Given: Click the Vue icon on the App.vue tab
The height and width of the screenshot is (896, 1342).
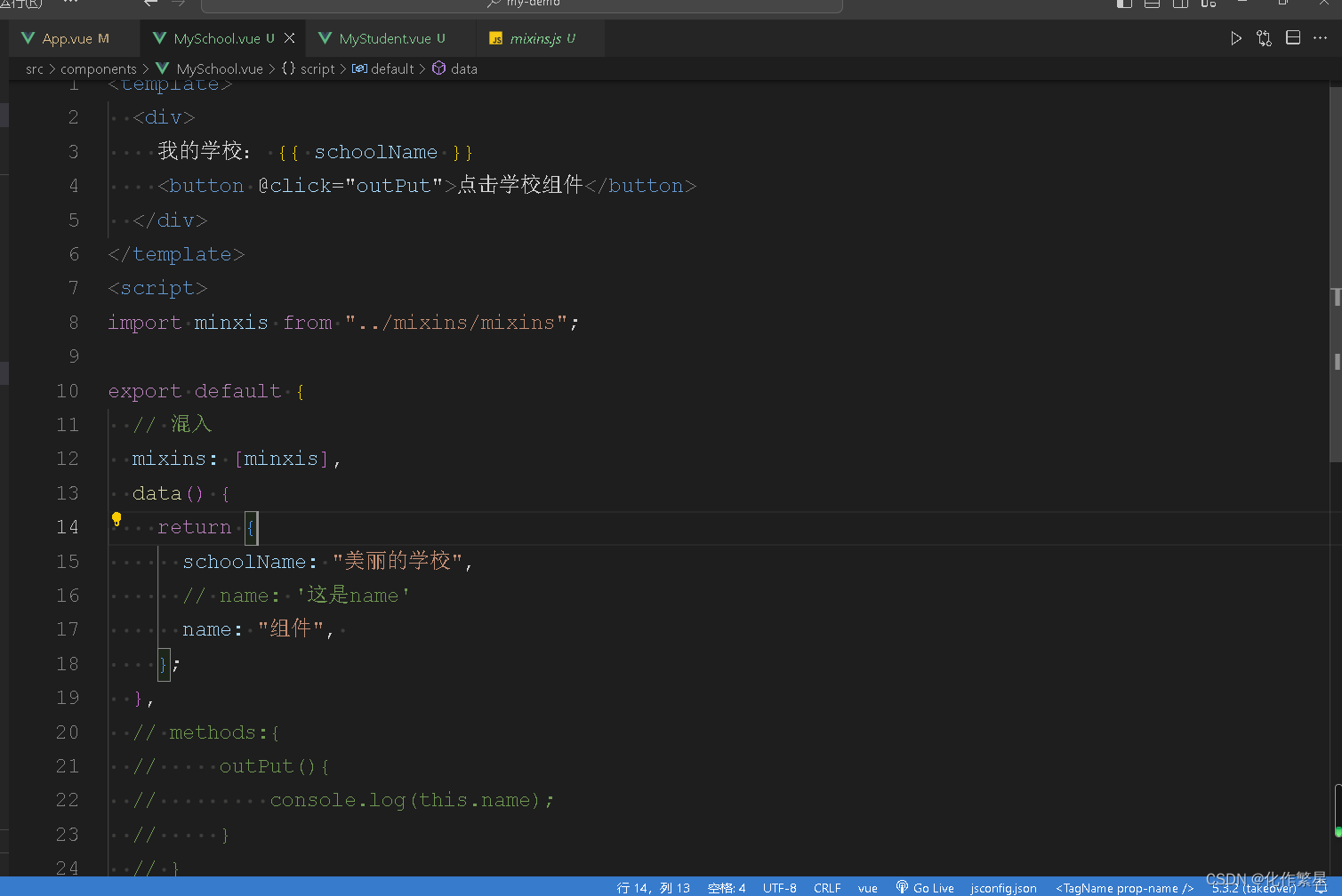Looking at the screenshot, I should [x=28, y=38].
